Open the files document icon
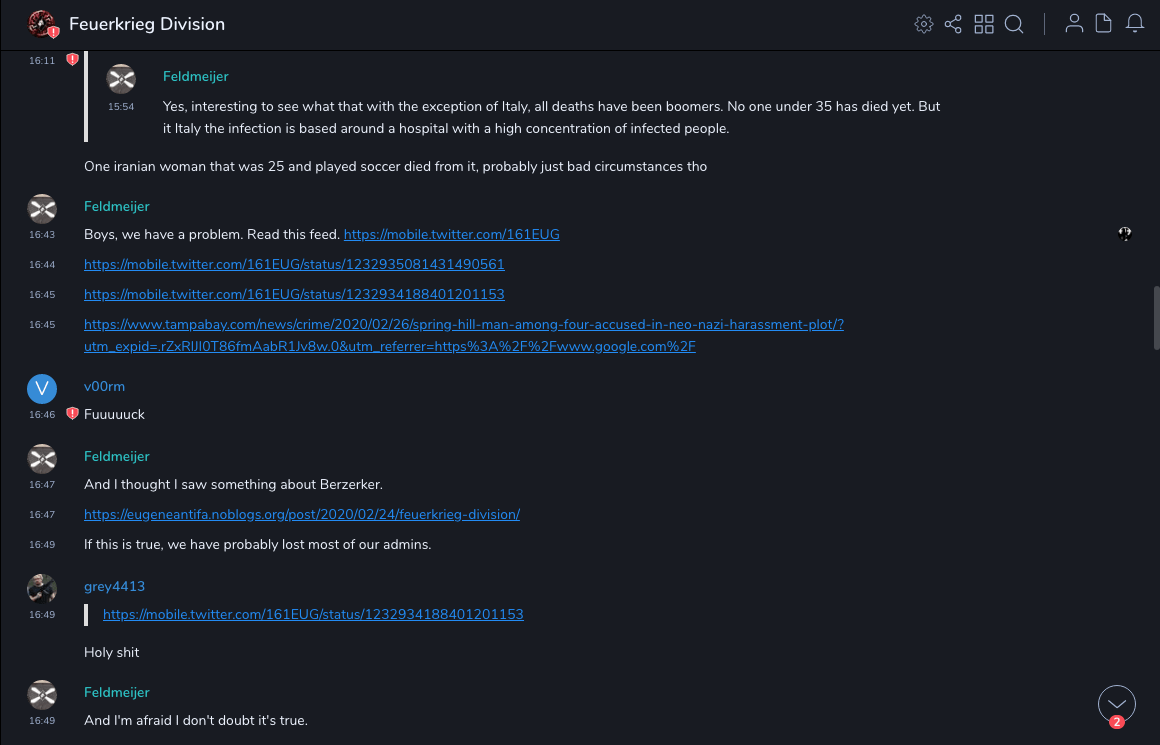This screenshot has width=1160, height=745. pyautogui.click(x=1104, y=24)
